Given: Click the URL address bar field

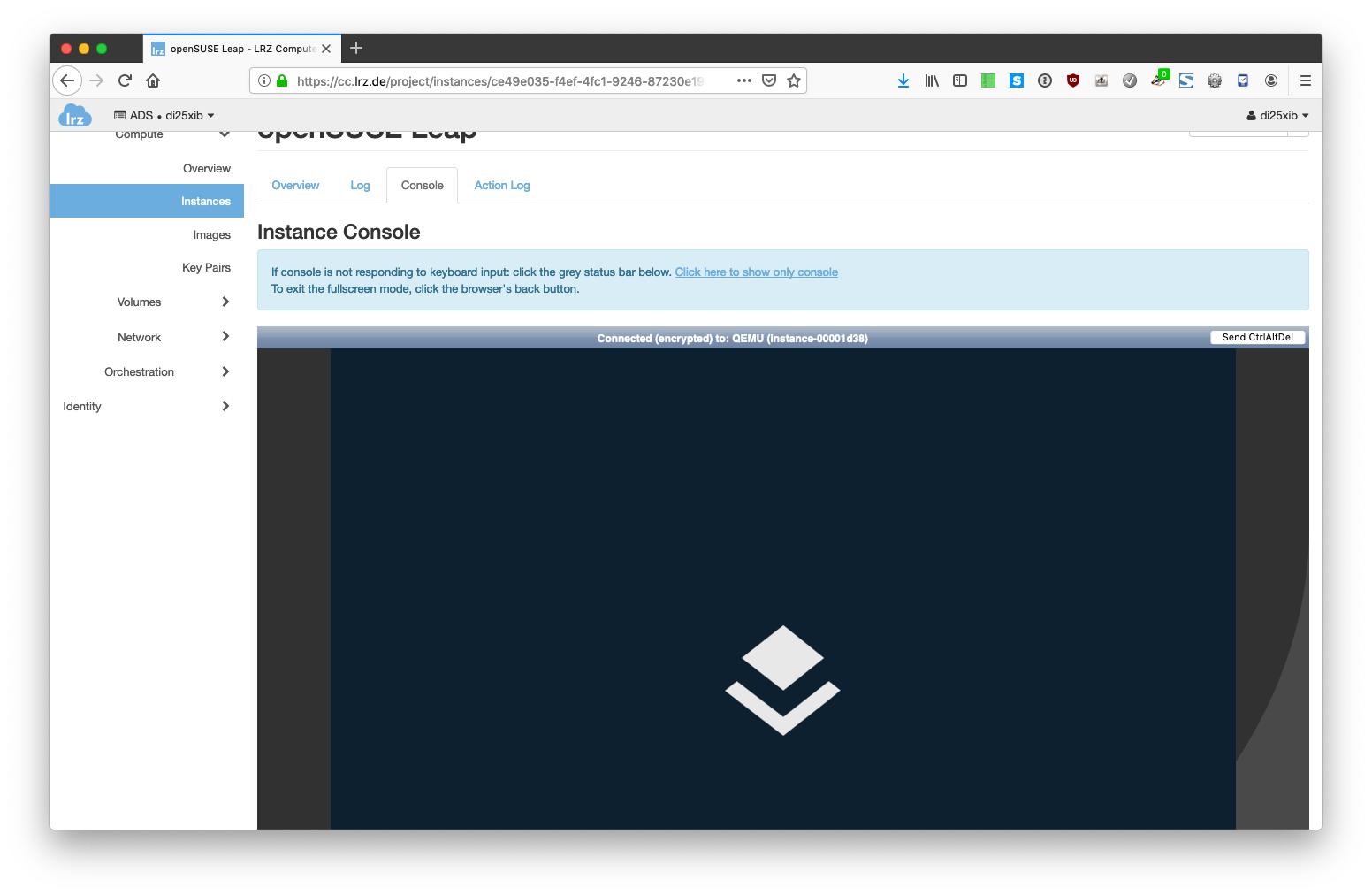Looking at the screenshot, I should (x=499, y=81).
